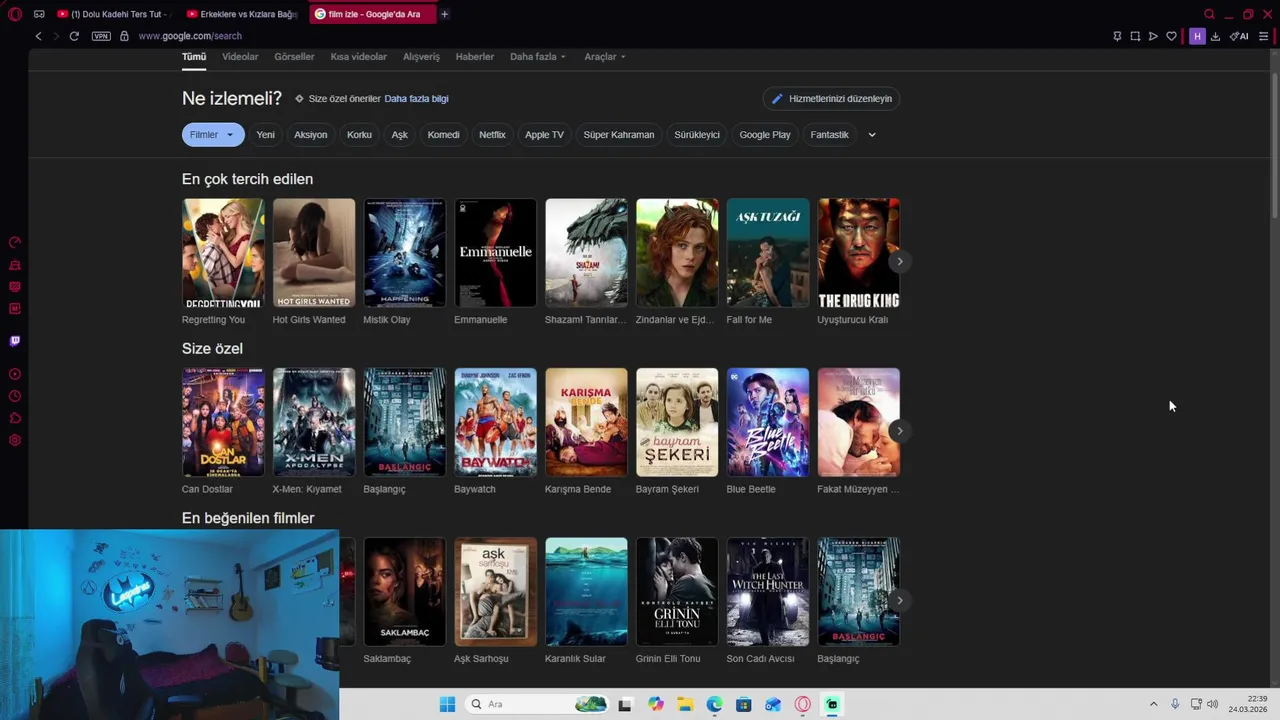Open the Filmler dropdown chip
The image size is (1280, 720).
[x=213, y=135]
